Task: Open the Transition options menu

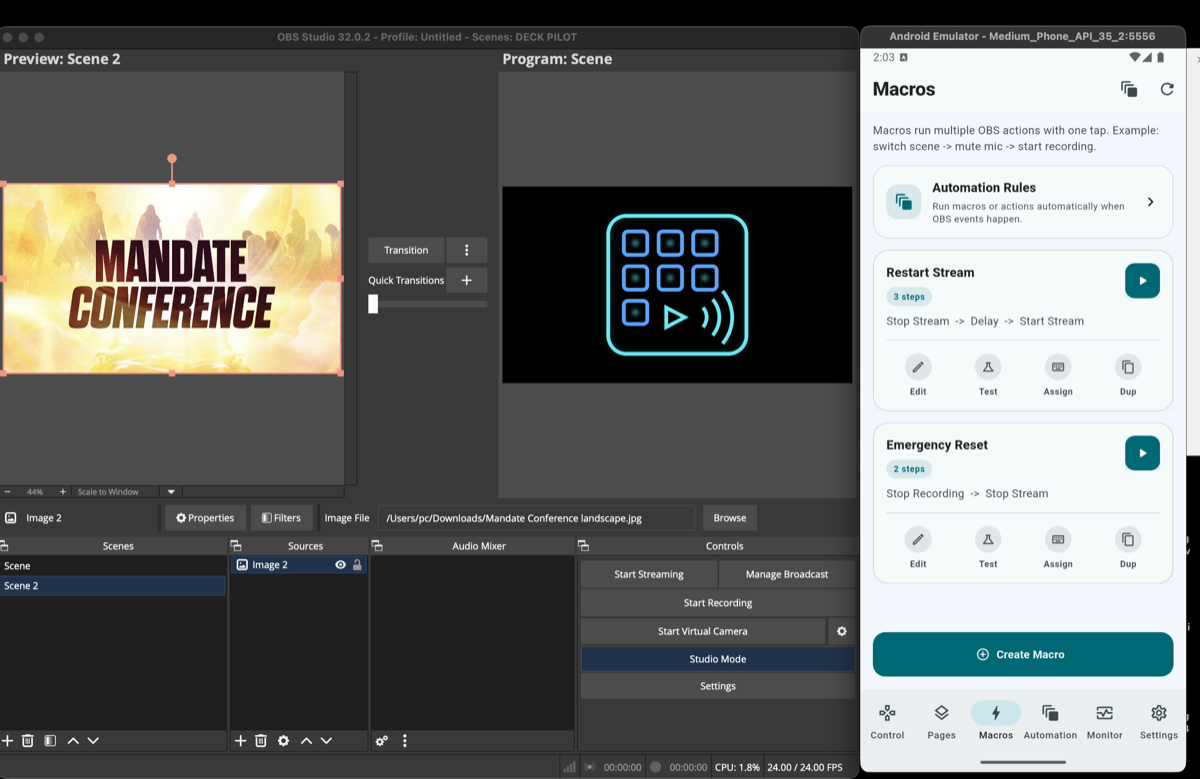Action: pos(466,249)
